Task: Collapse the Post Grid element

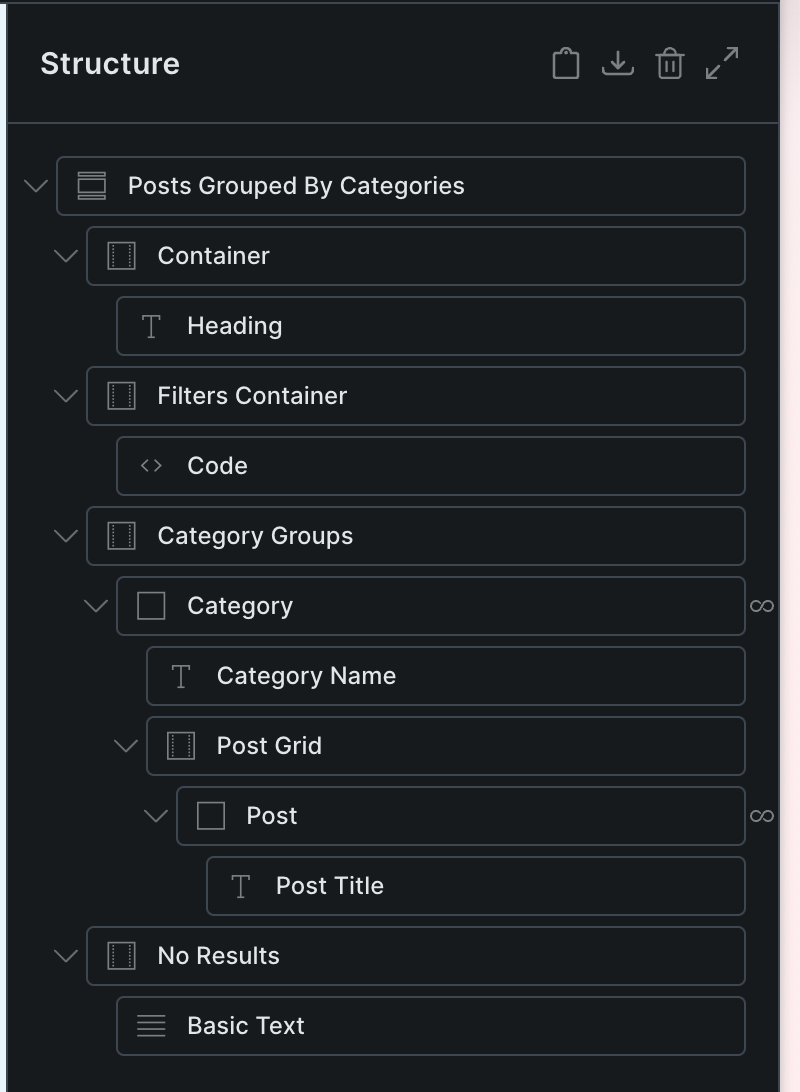Action: click(x=126, y=746)
